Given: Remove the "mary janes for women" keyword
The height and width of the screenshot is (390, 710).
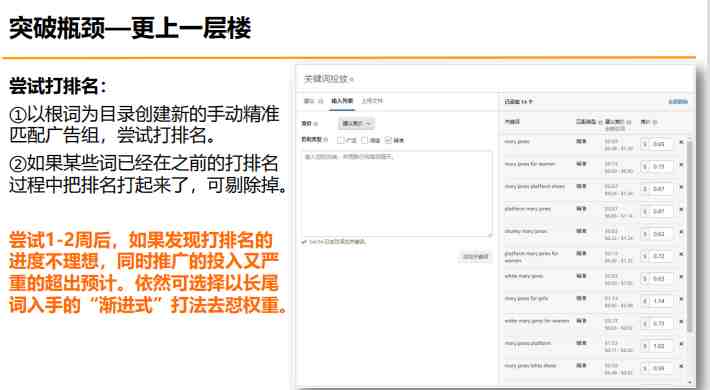Looking at the screenshot, I should (681, 165).
